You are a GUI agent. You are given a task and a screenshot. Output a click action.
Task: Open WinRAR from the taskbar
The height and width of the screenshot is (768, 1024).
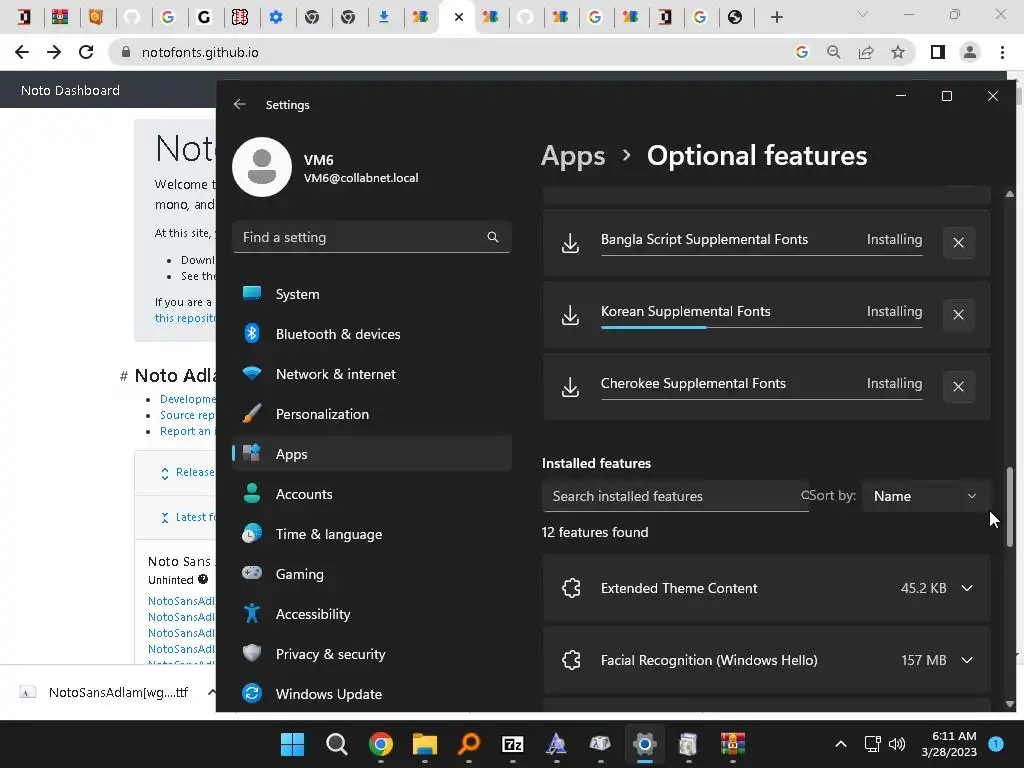pos(733,744)
